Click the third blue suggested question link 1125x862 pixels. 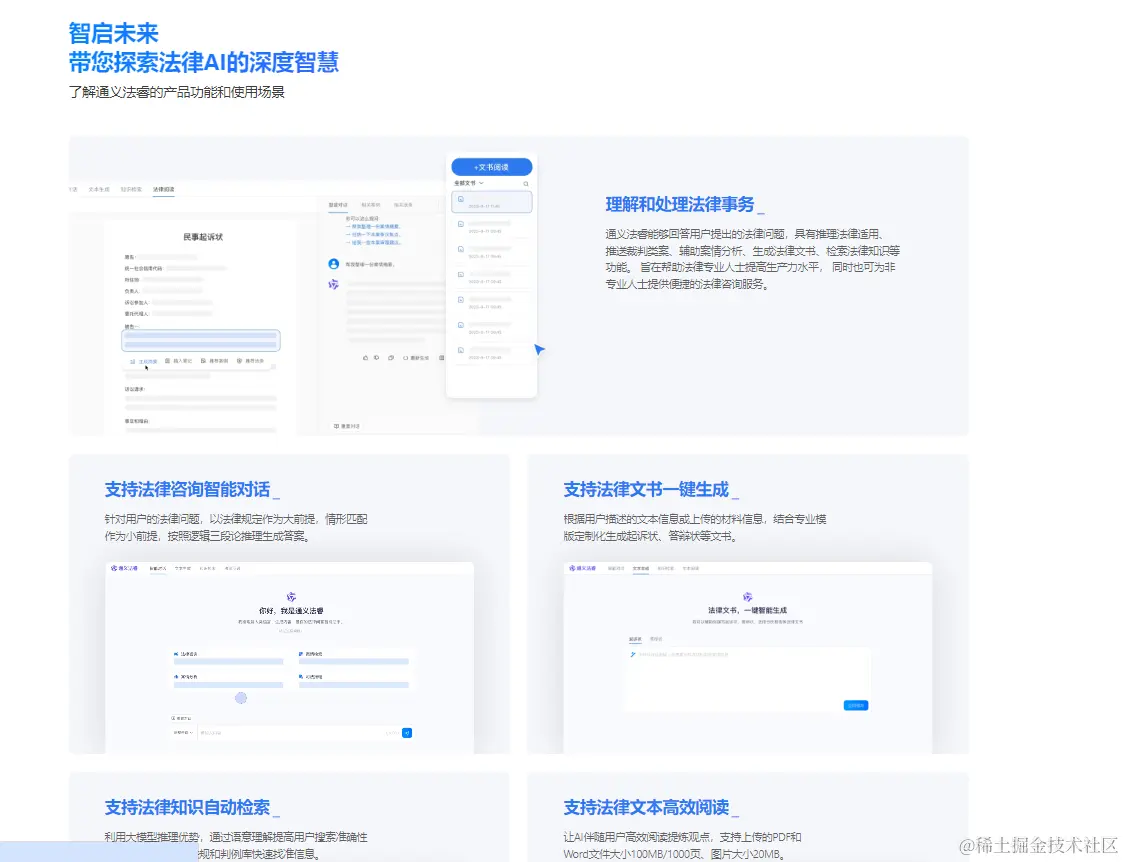372,243
